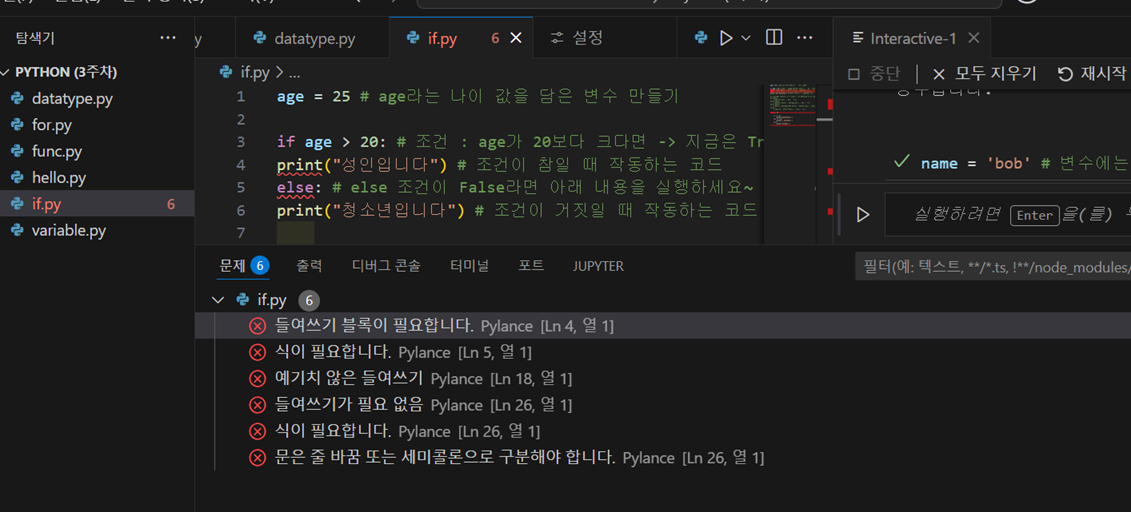Screen dimensions: 1131x512
Task: Click the Python icon beside the run button
Action: click(700, 38)
